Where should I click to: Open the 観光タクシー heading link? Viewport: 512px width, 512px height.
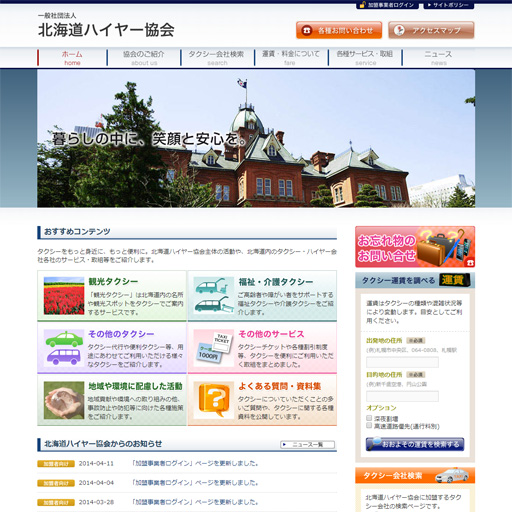(113, 282)
